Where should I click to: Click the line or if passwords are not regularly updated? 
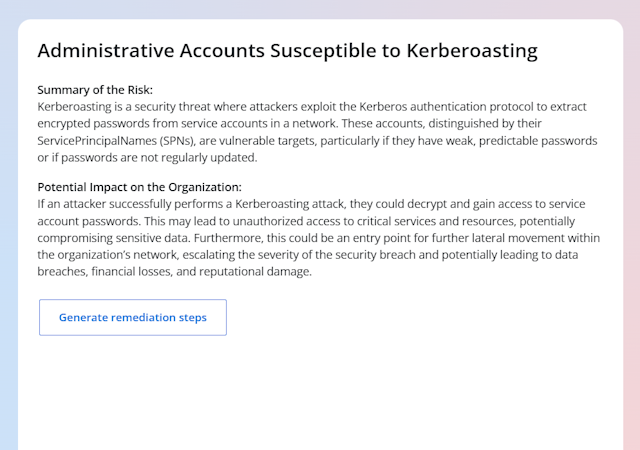pos(147,158)
